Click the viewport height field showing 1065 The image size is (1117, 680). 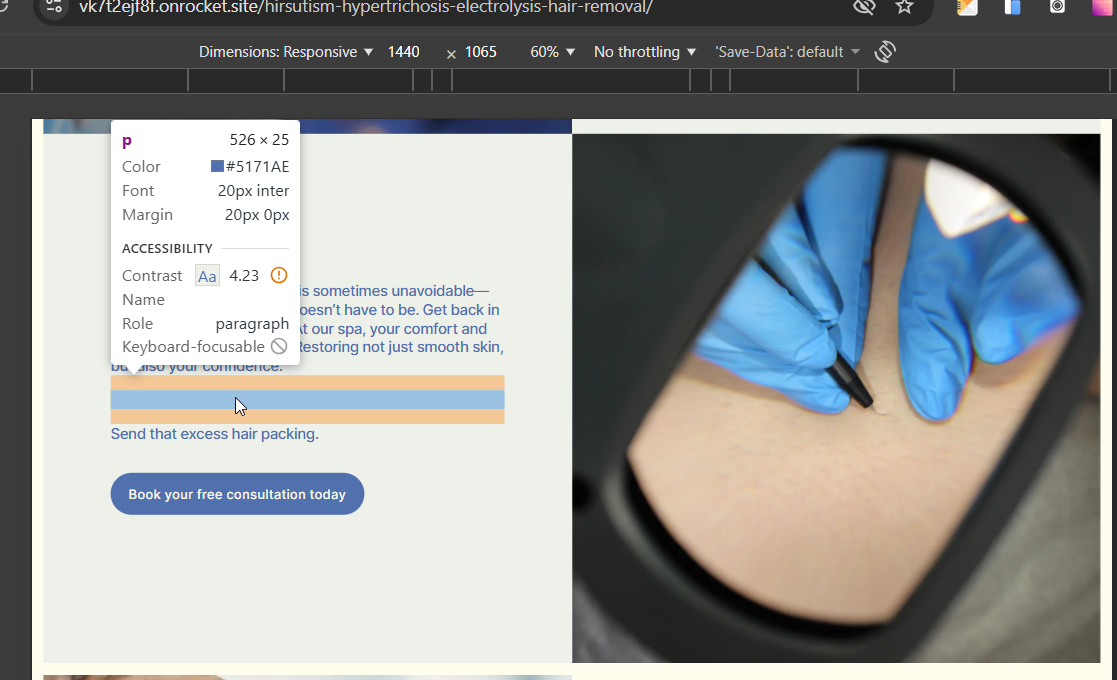point(481,52)
